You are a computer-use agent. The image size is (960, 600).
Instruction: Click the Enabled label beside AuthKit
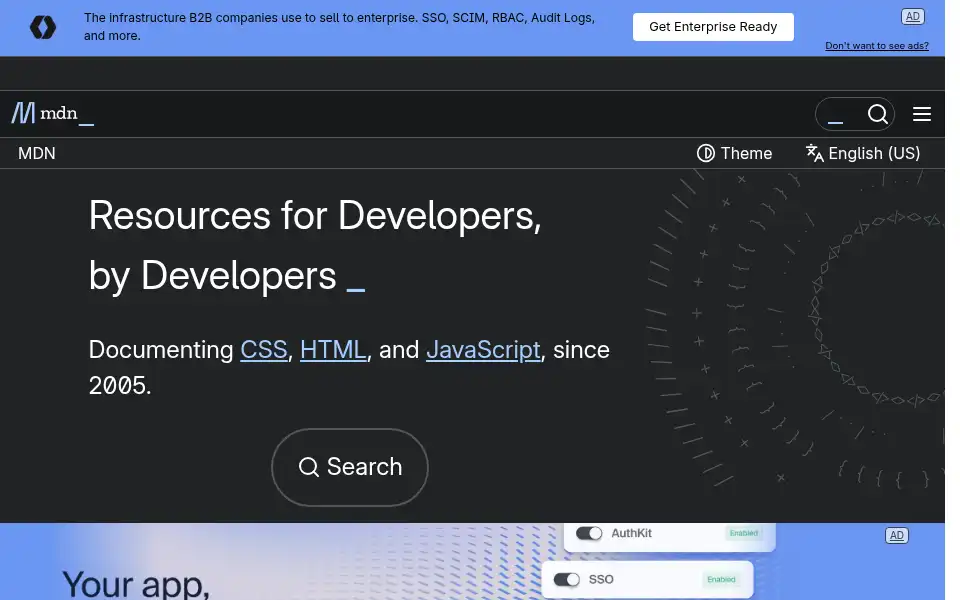[x=743, y=533]
